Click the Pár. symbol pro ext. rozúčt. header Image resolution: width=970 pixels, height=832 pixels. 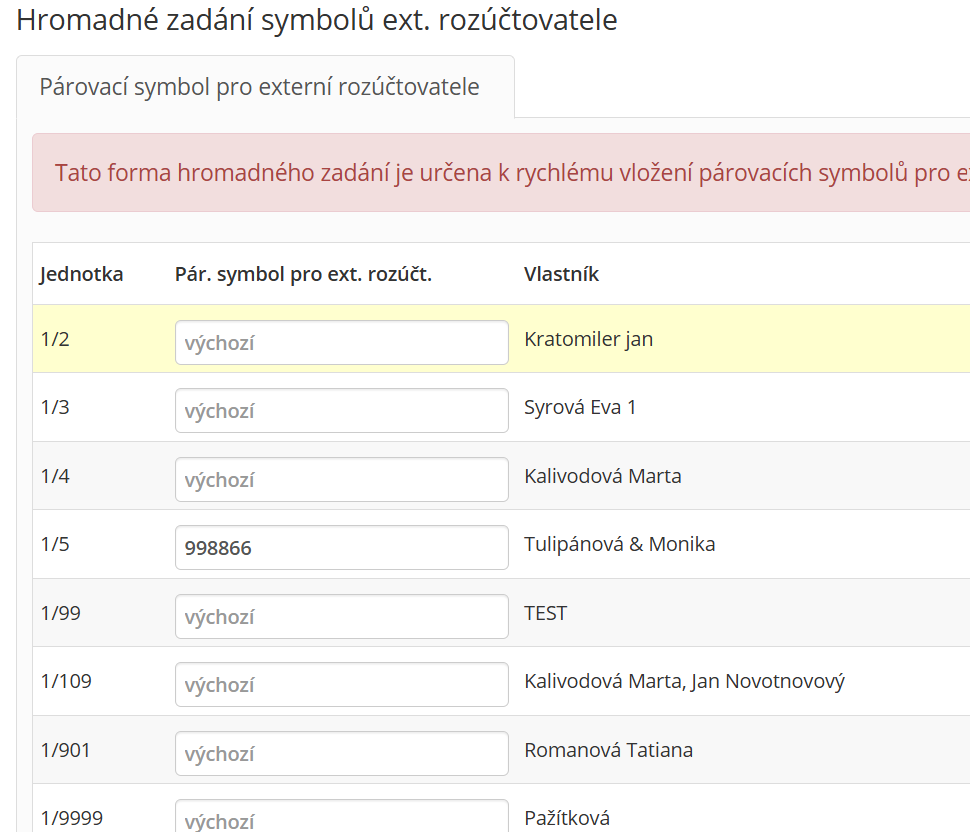click(x=303, y=274)
